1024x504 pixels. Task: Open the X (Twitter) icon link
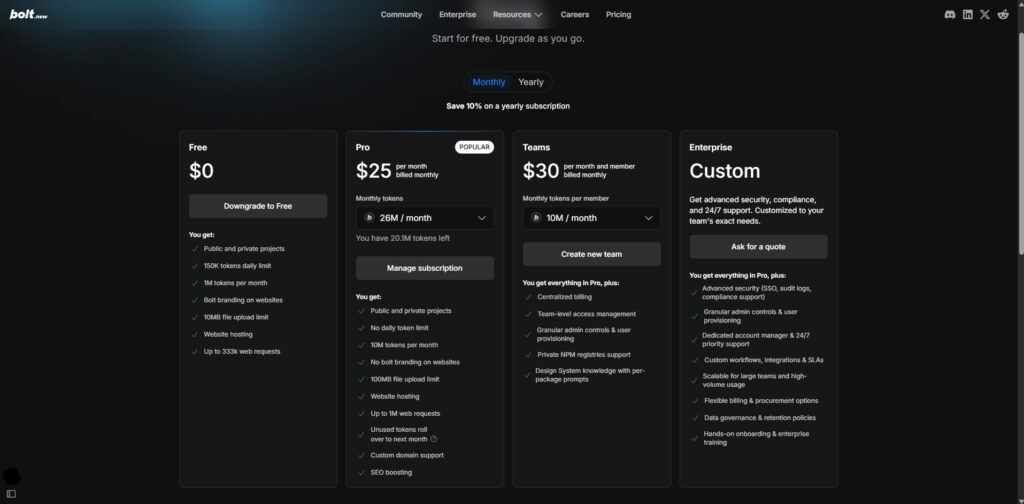985,14
